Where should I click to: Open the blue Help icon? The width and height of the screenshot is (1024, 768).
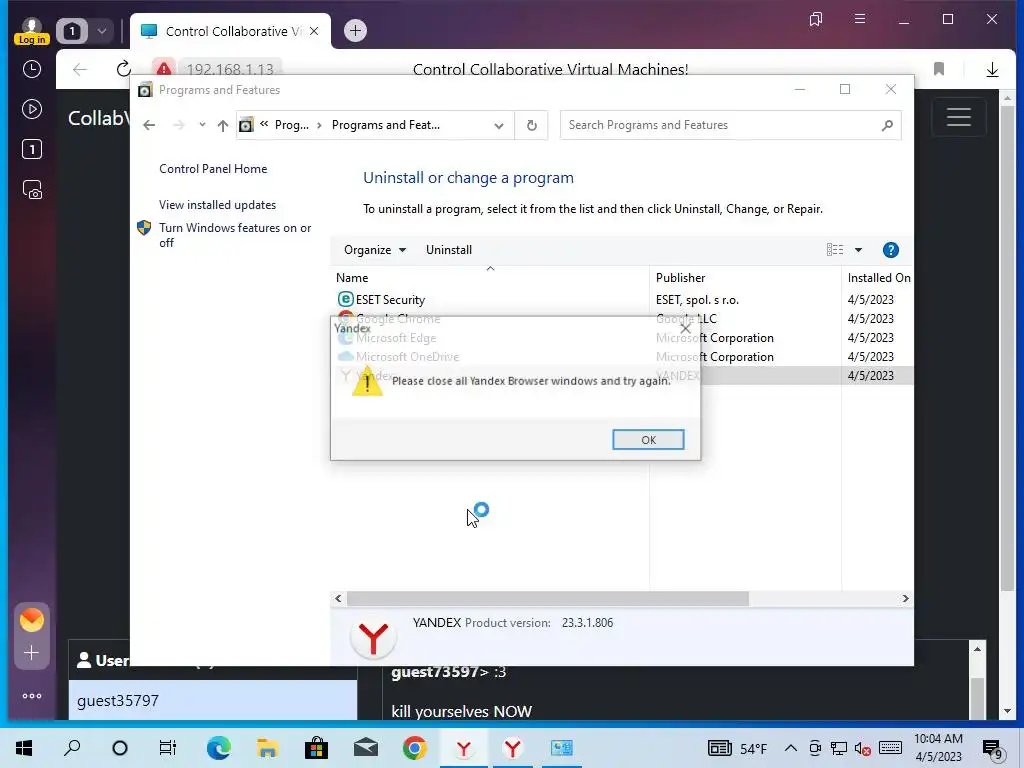pos(890,249)
